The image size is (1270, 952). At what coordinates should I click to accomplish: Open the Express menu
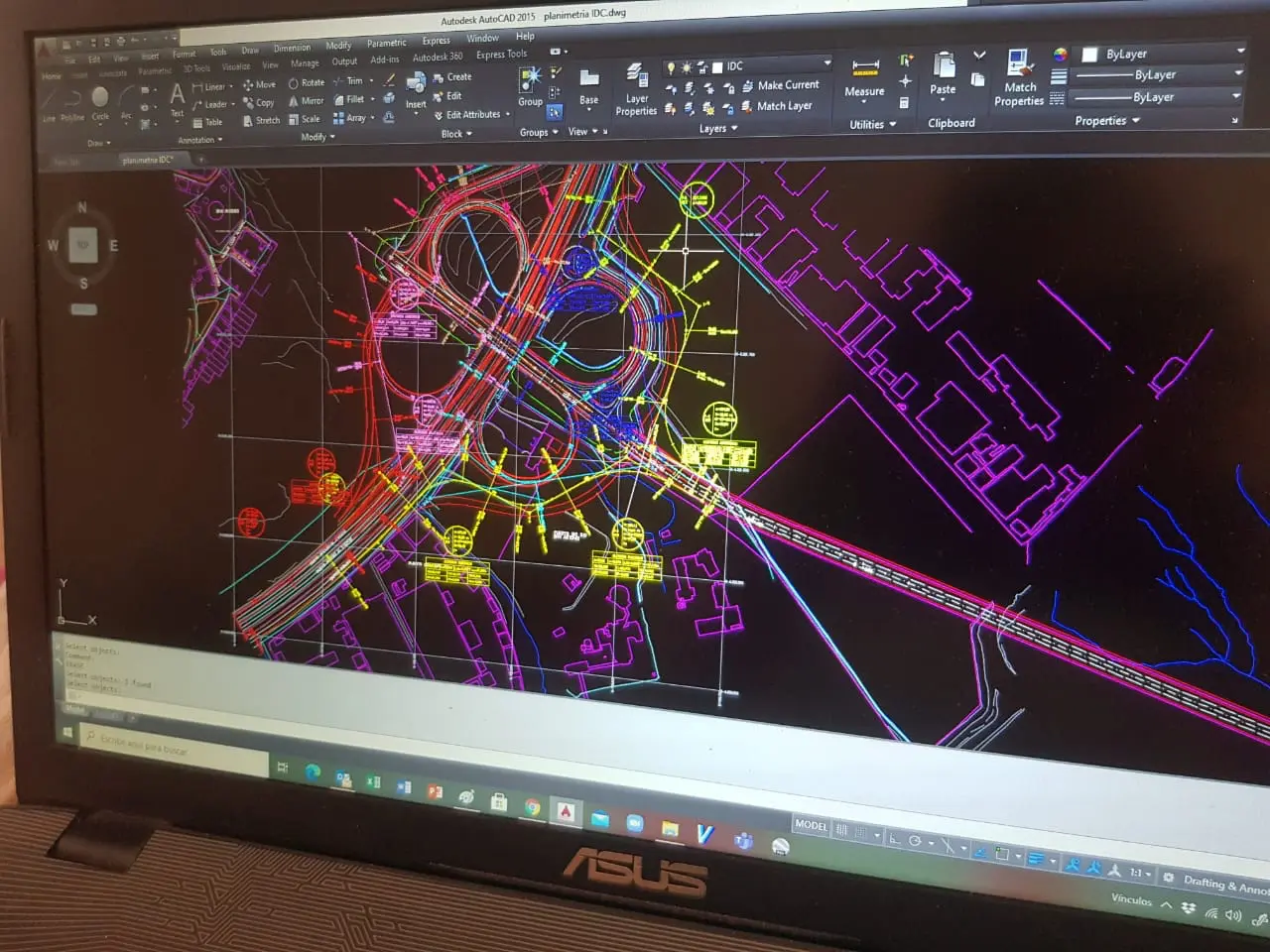point(436,41)
